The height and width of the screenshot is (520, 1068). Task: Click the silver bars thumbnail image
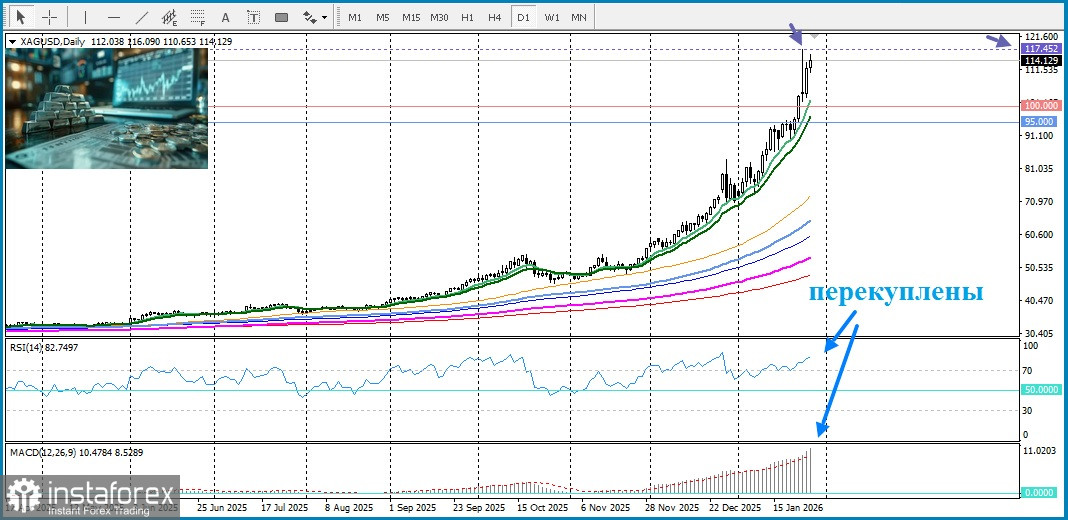107,108
